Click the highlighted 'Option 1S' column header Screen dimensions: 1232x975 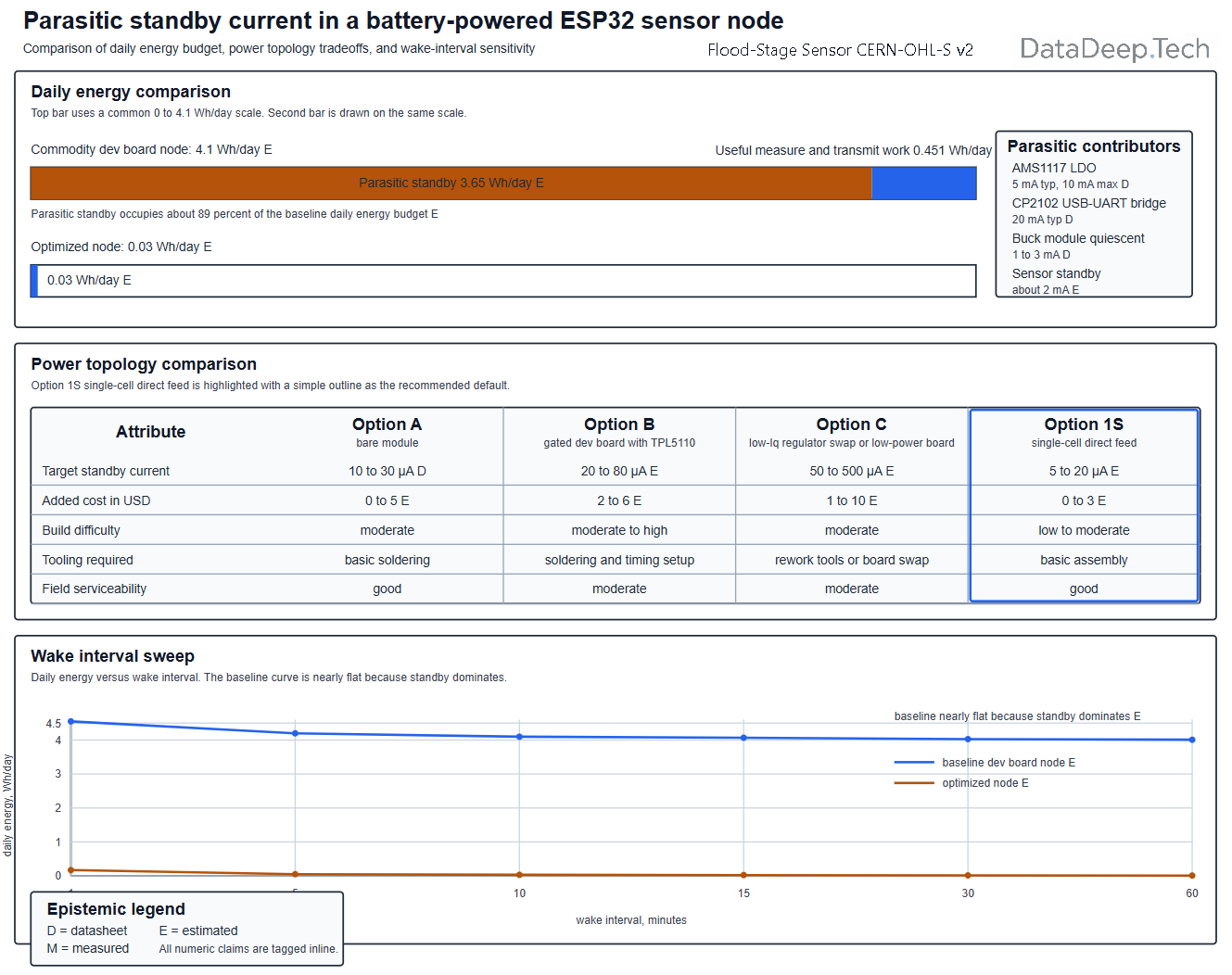pos(1084,431)
